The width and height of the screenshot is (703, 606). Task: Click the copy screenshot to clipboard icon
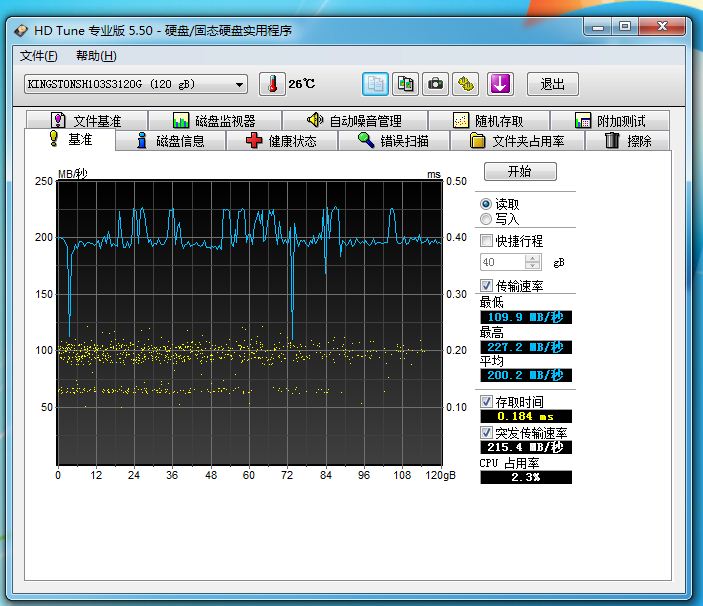point(405,84)
